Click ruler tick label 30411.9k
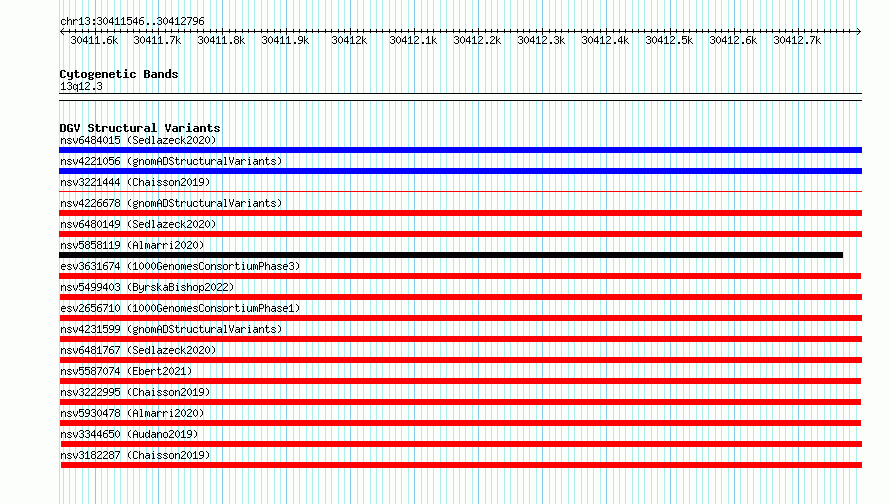The height and width of the screenshot is (504, 890). click(286, 40)
